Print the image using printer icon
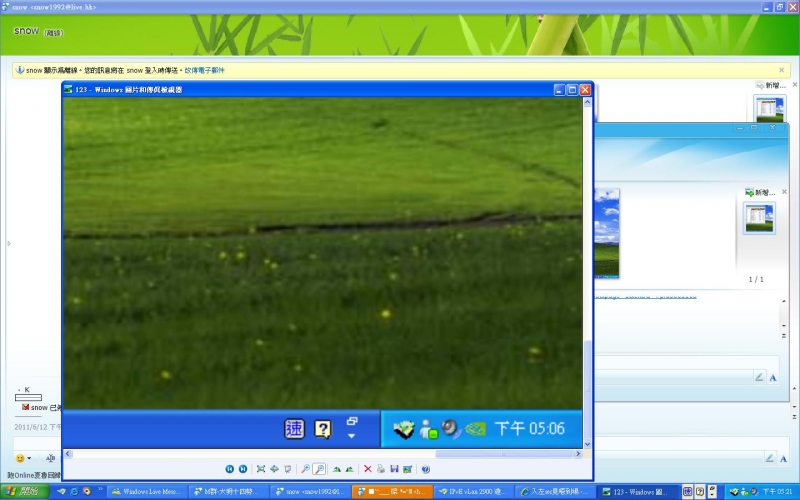The width and height of the screenshot is (800, 500). [x=381, y=469]
